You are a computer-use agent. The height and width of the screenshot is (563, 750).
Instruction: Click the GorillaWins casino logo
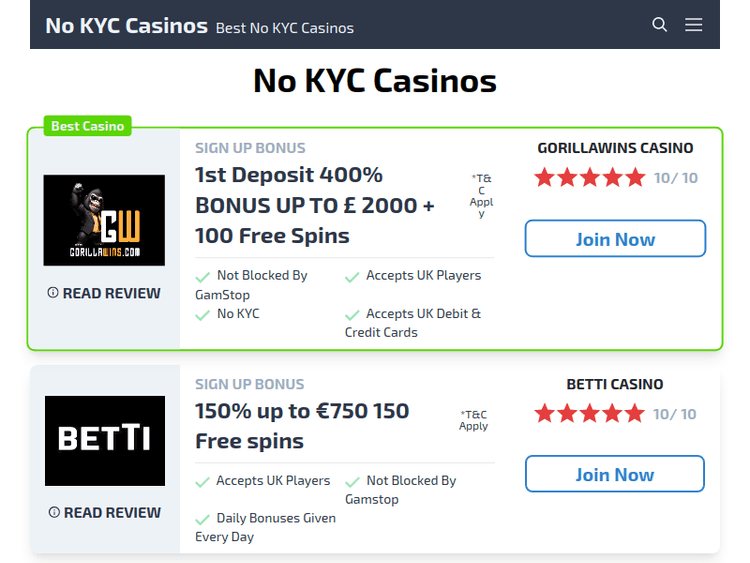point(104,220)
